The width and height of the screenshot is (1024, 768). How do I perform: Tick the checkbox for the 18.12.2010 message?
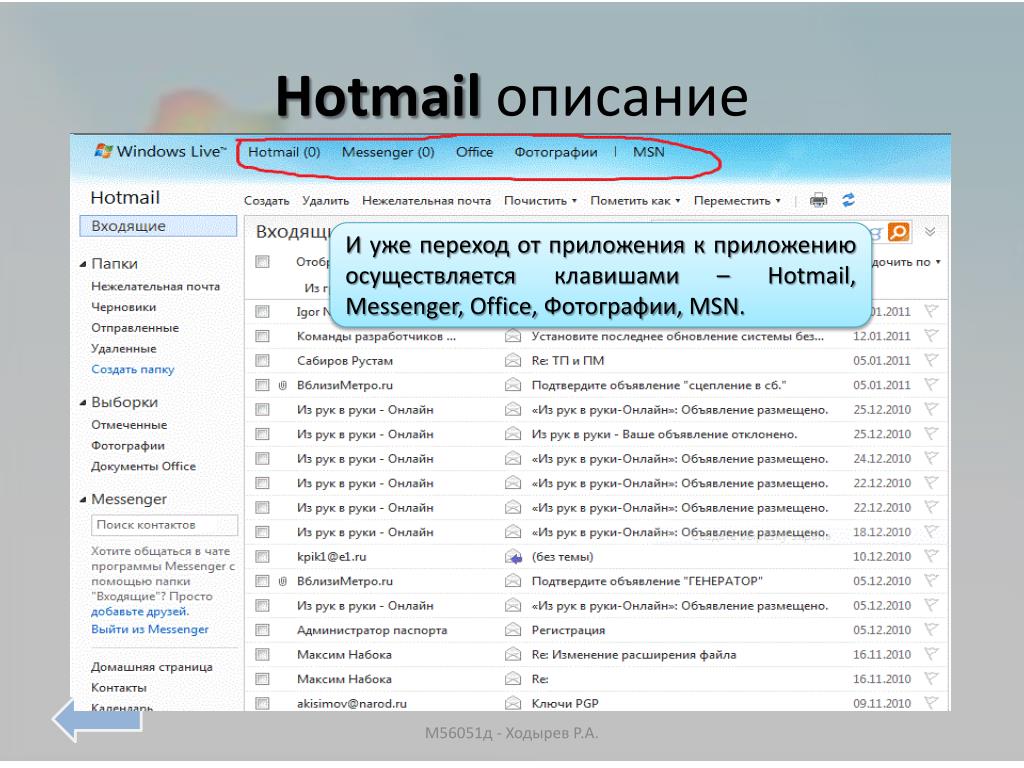tap(263, 532)
